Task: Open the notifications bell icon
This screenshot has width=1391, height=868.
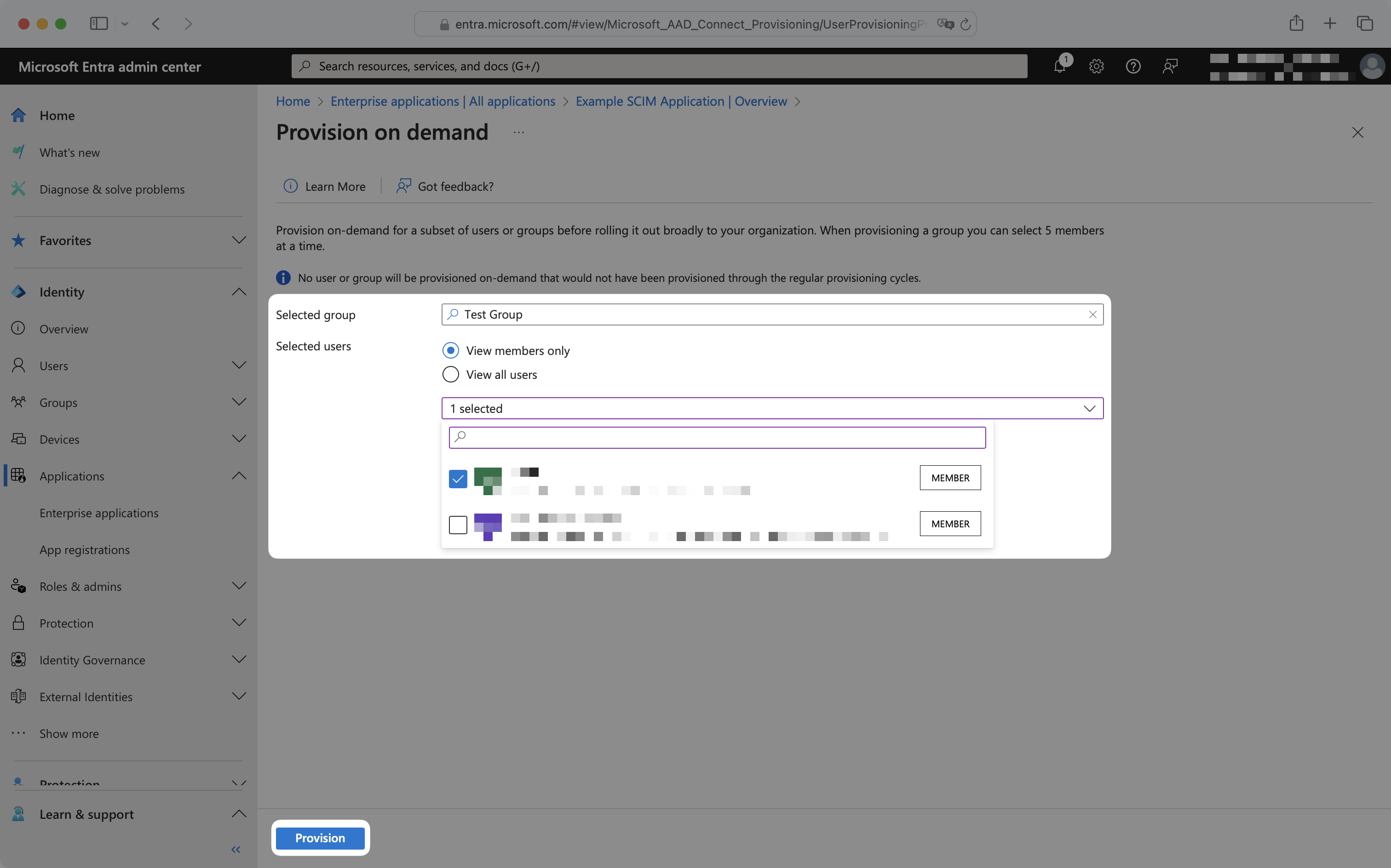Action: point(1060,66)
